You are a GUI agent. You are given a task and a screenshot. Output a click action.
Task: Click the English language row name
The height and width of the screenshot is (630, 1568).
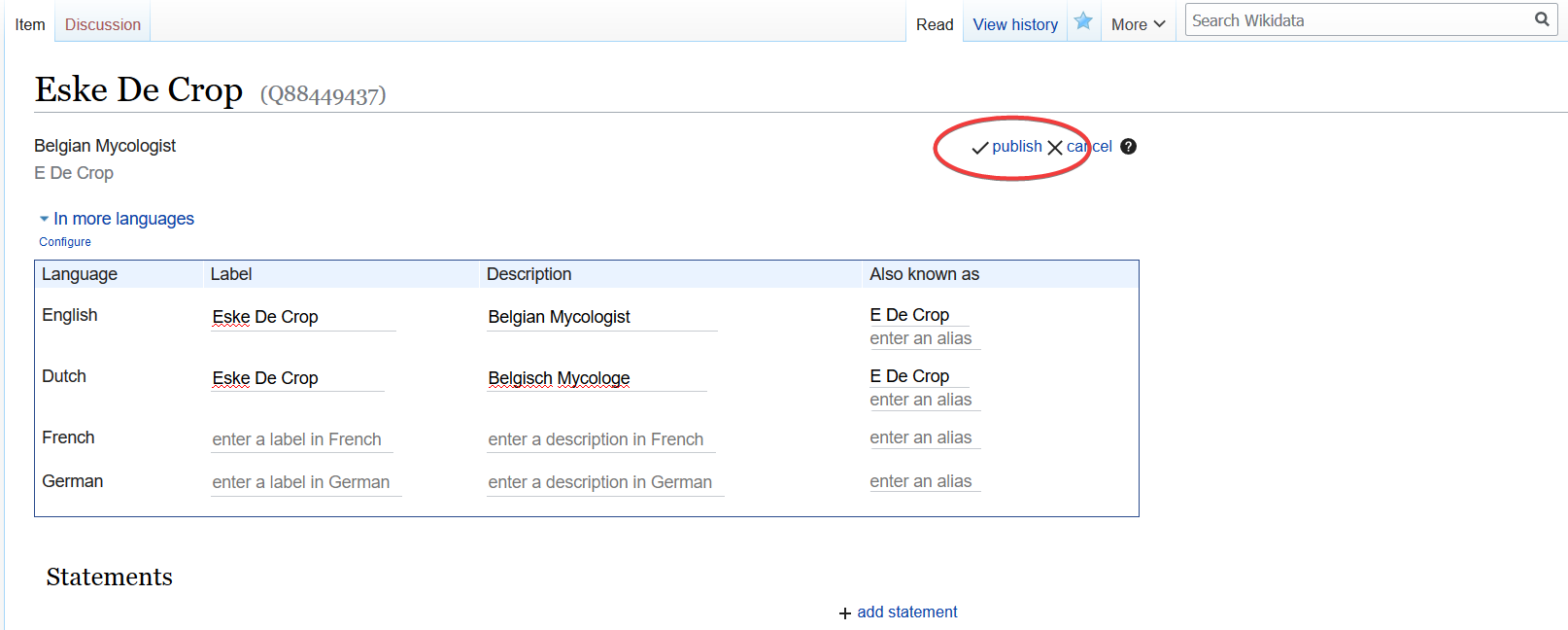click(x=70, y=315)
